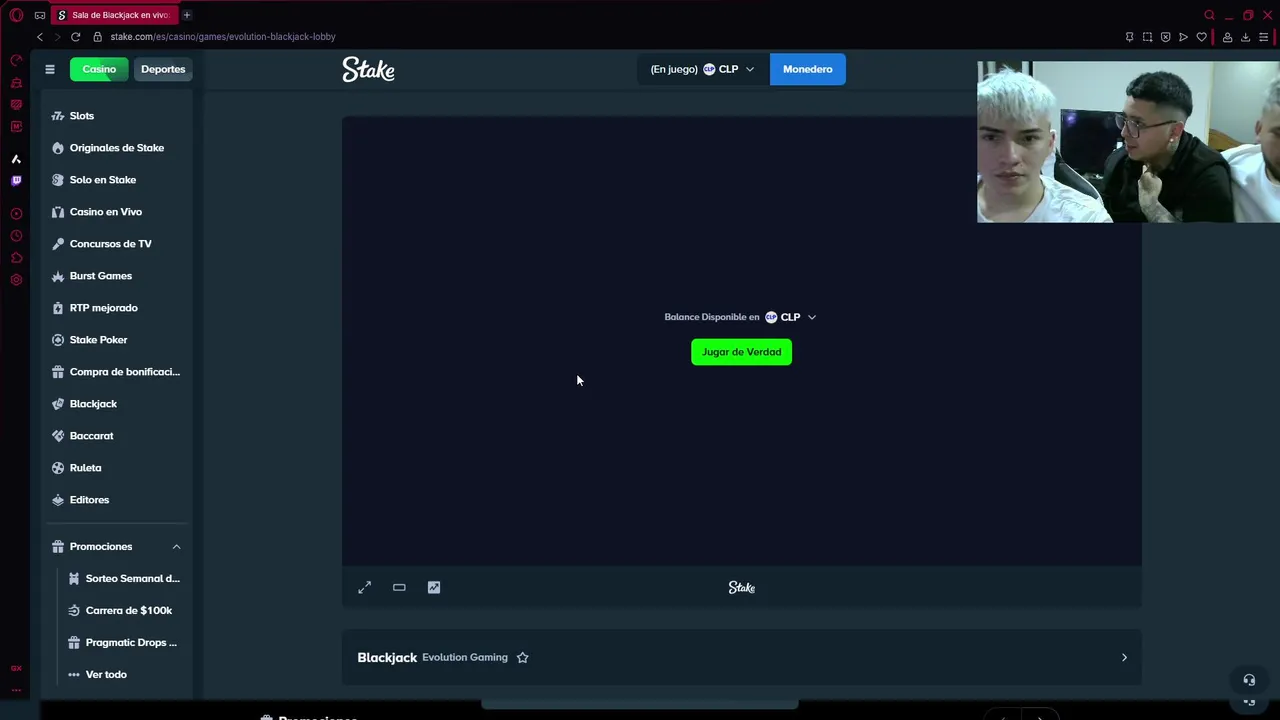This screenshot has height=720, width=1280.
Task: Open Extensions cube icon in sidebar
Action: (x=16, y=258)
